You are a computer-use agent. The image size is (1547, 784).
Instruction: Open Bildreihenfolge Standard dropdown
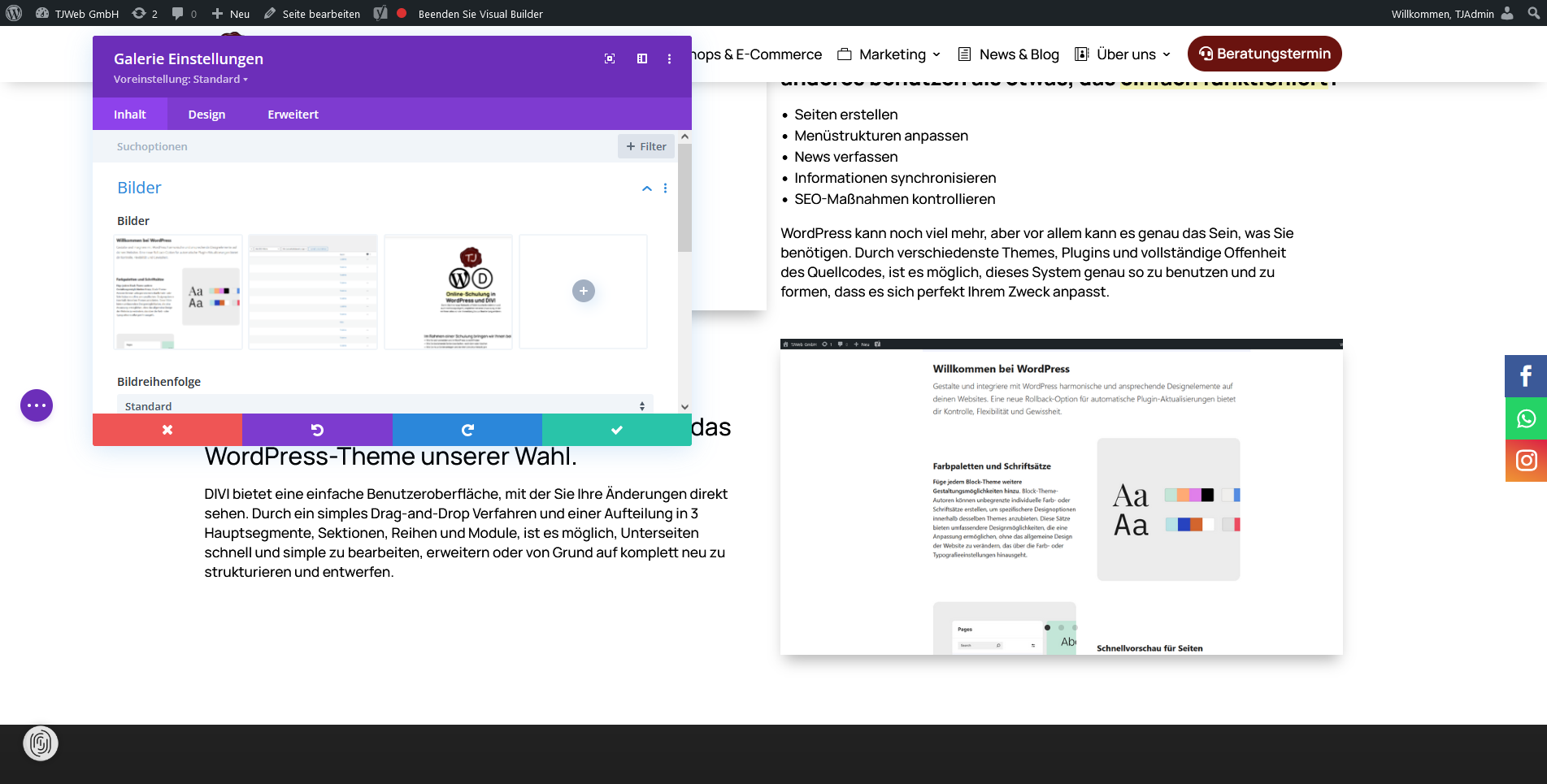point(385,405)
